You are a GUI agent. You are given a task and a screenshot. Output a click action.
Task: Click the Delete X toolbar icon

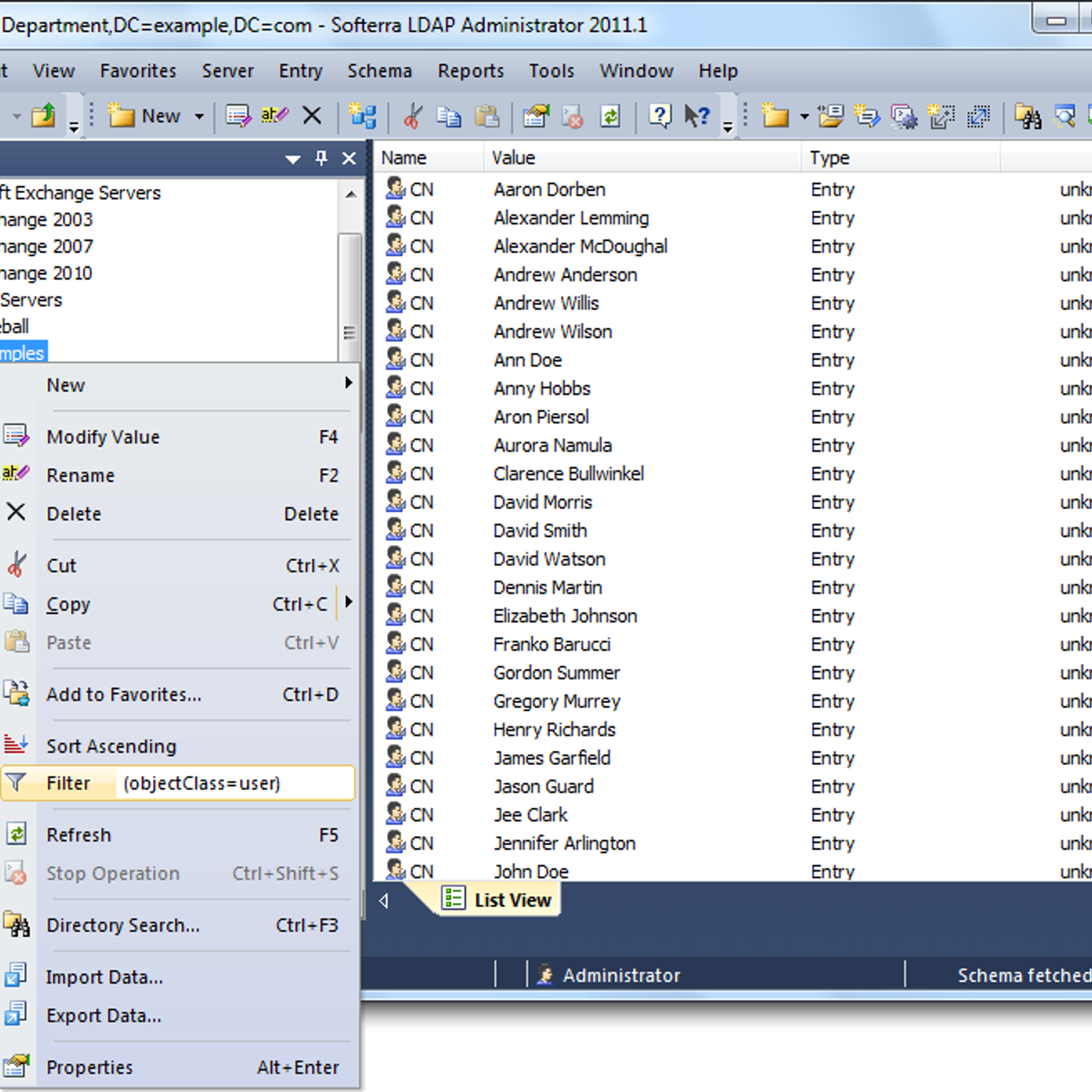click(312, 116)
